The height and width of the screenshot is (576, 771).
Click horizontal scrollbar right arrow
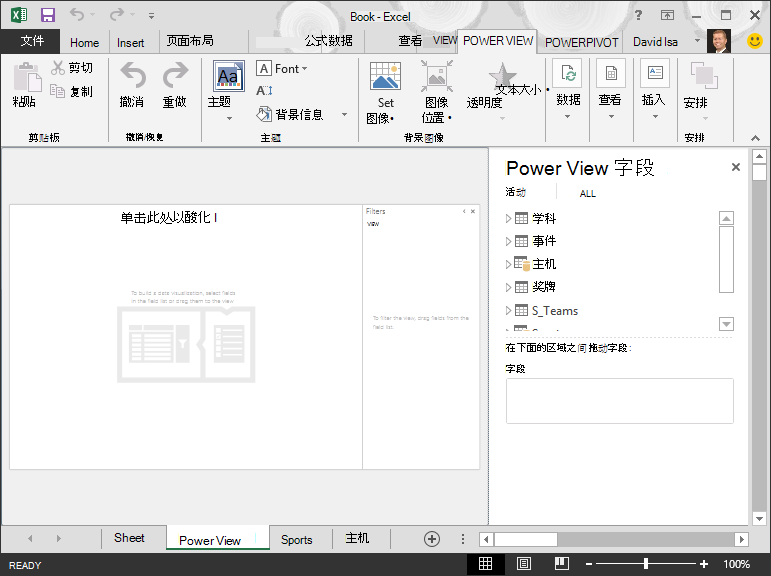(741, 540)
